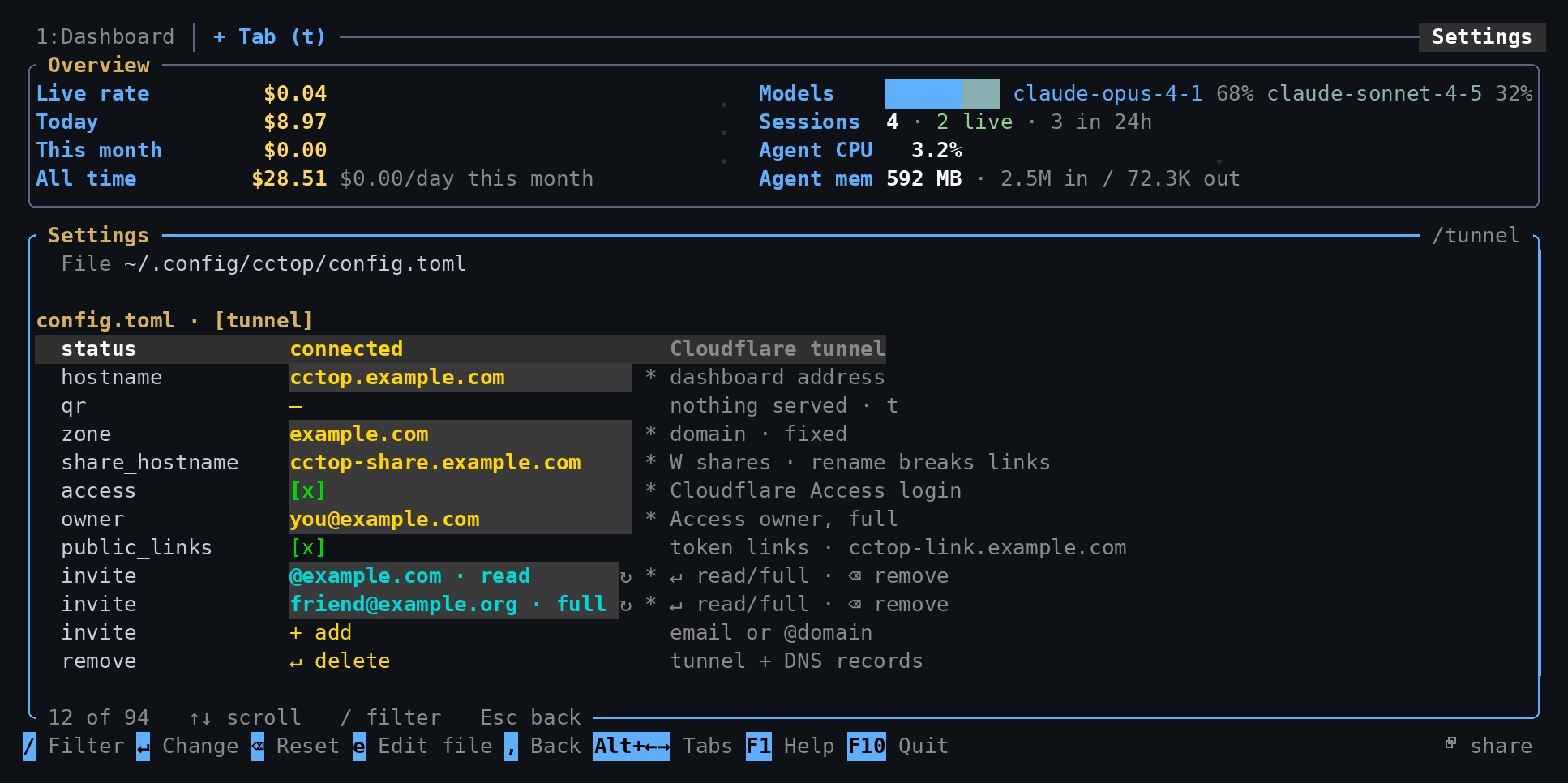Select the owner field 'you@example.com'
The height and width of the screenshot is (783, 1568).
click(x=461, y=520)
